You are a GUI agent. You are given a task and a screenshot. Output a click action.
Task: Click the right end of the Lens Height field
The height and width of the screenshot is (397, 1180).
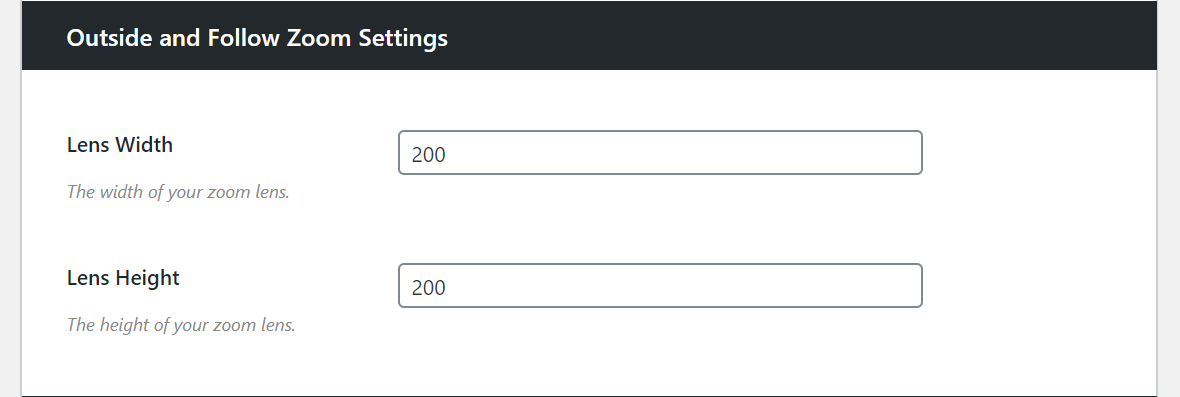pos(907,286)
